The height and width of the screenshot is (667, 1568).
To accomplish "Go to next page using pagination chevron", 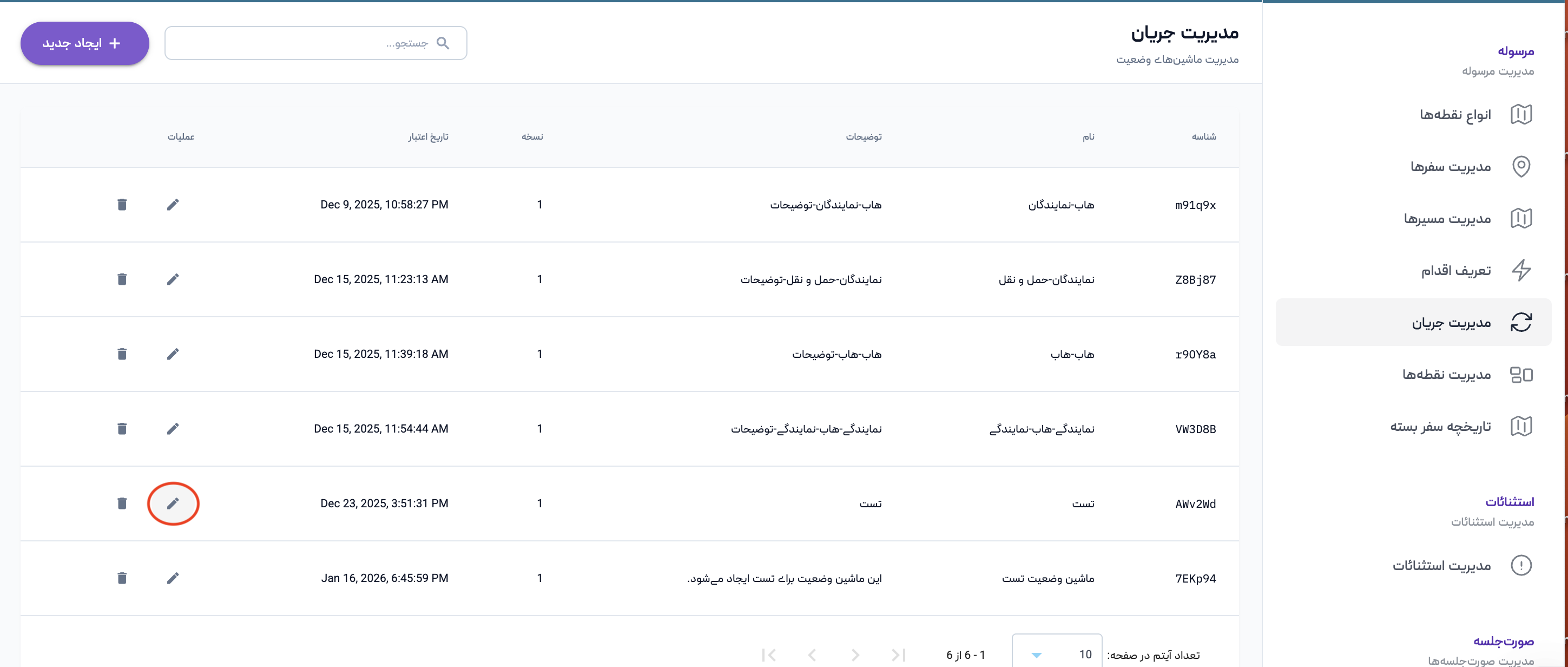I will 812,655.
